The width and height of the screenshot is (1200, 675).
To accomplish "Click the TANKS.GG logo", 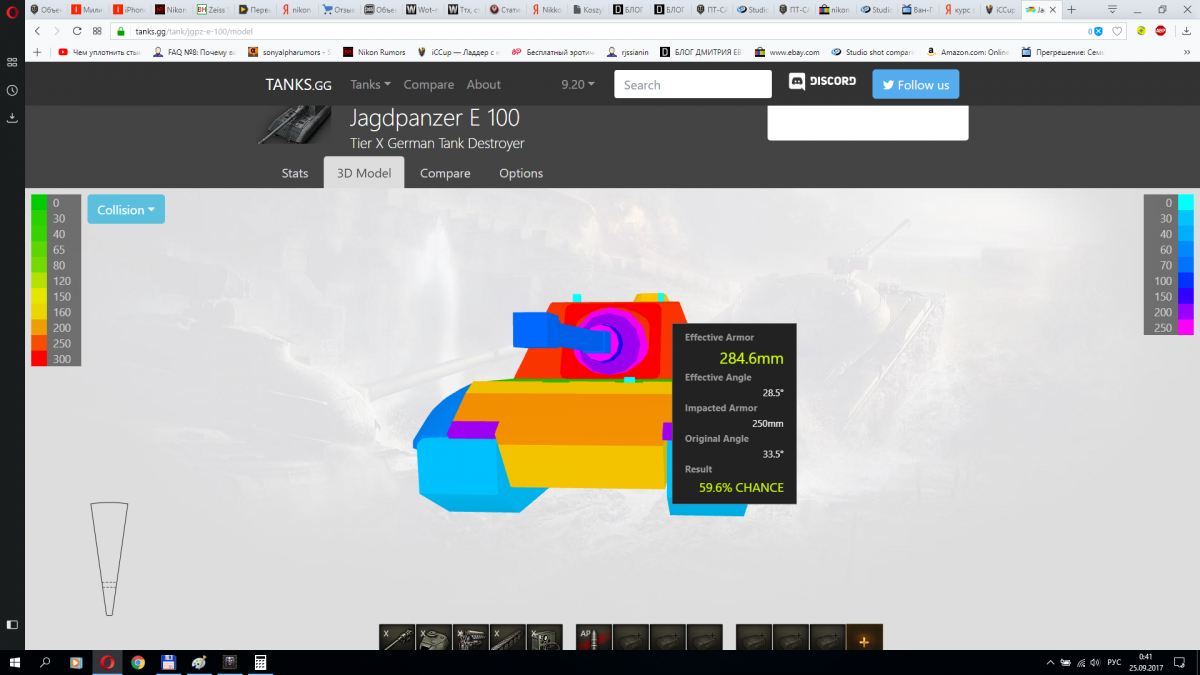I will [x=298, y=85].
